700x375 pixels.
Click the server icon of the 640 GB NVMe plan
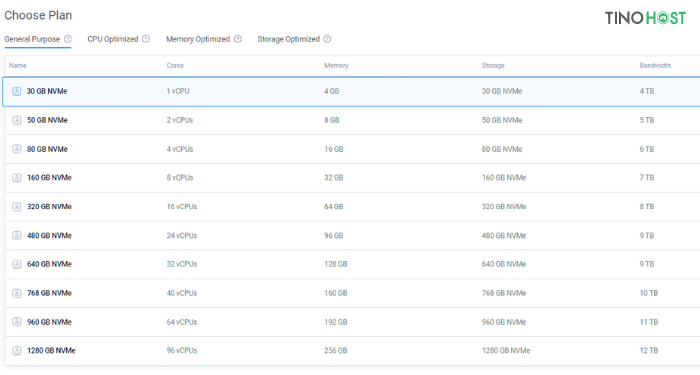tap(17, 264)
